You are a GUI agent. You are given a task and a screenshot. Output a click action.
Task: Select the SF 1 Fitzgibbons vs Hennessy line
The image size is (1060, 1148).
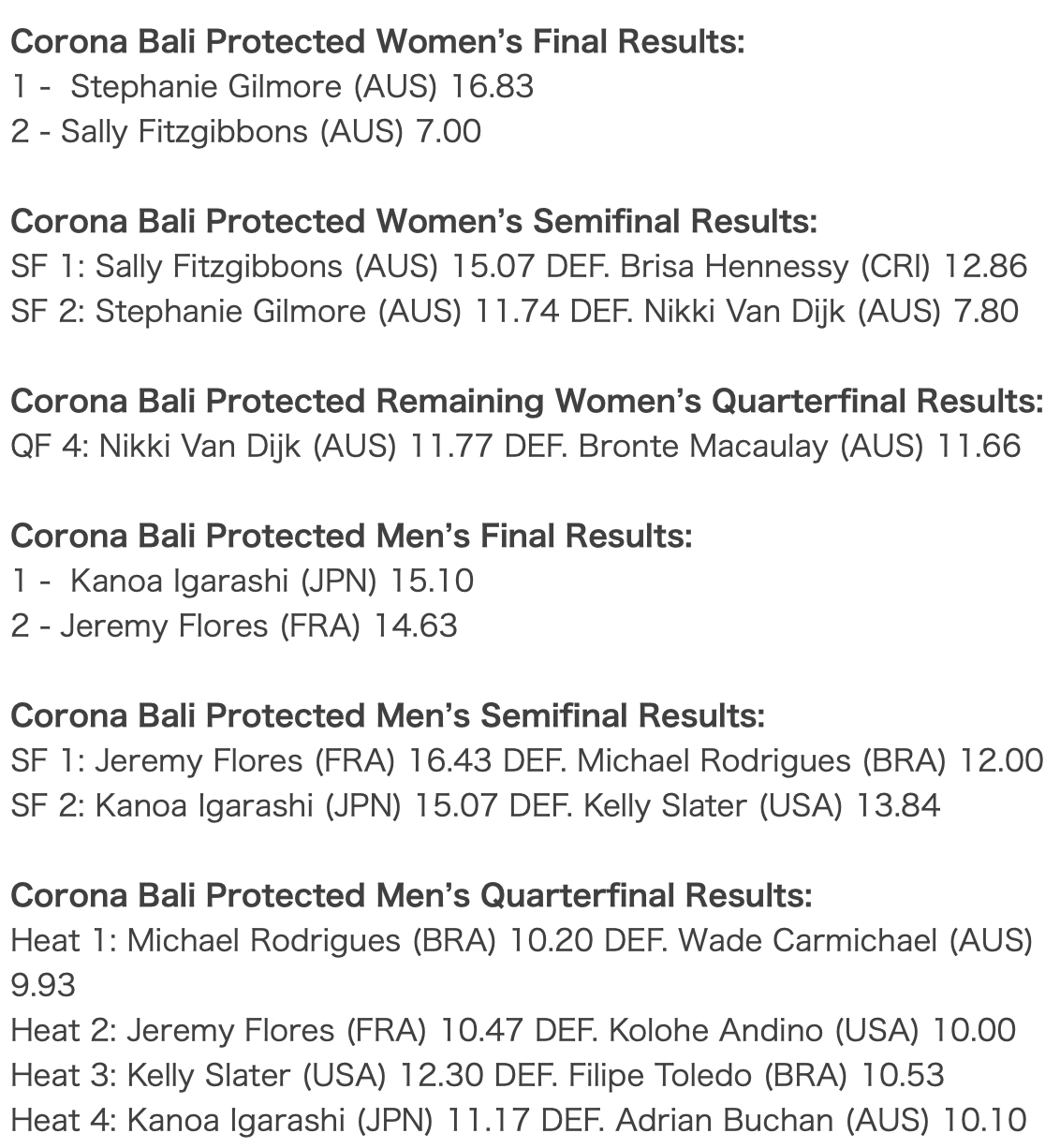[x=520, y=267]
